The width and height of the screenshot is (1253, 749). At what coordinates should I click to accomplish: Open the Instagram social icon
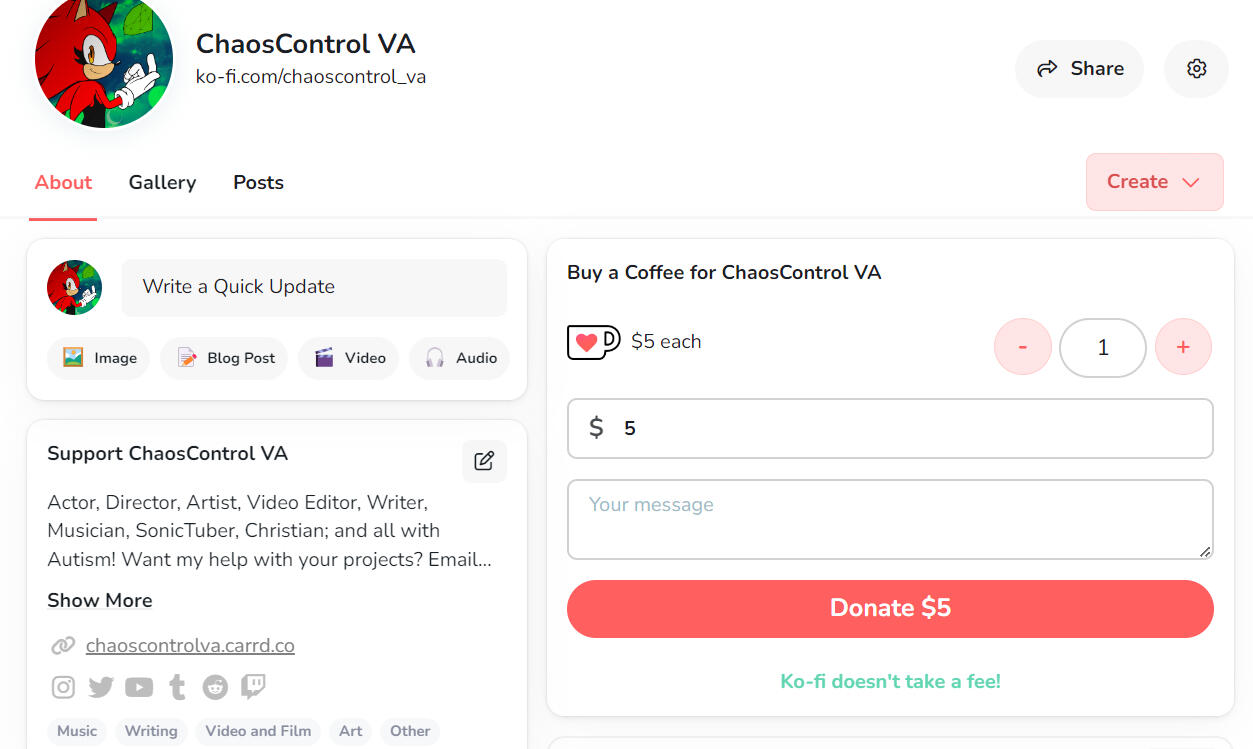click(63, 687)
